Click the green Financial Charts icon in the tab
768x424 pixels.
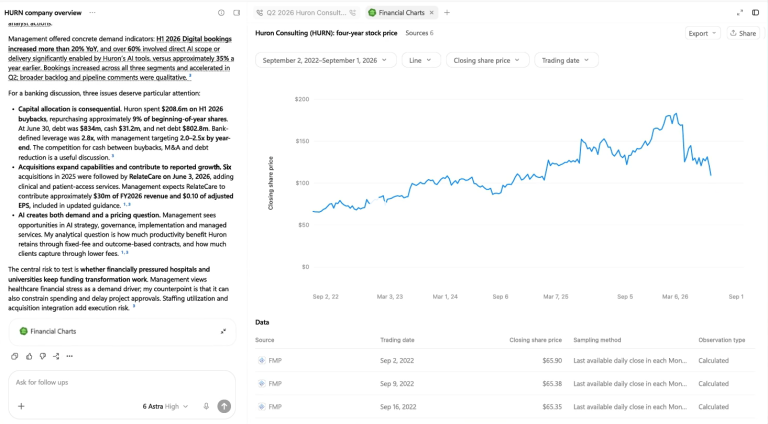pos(372,13)
